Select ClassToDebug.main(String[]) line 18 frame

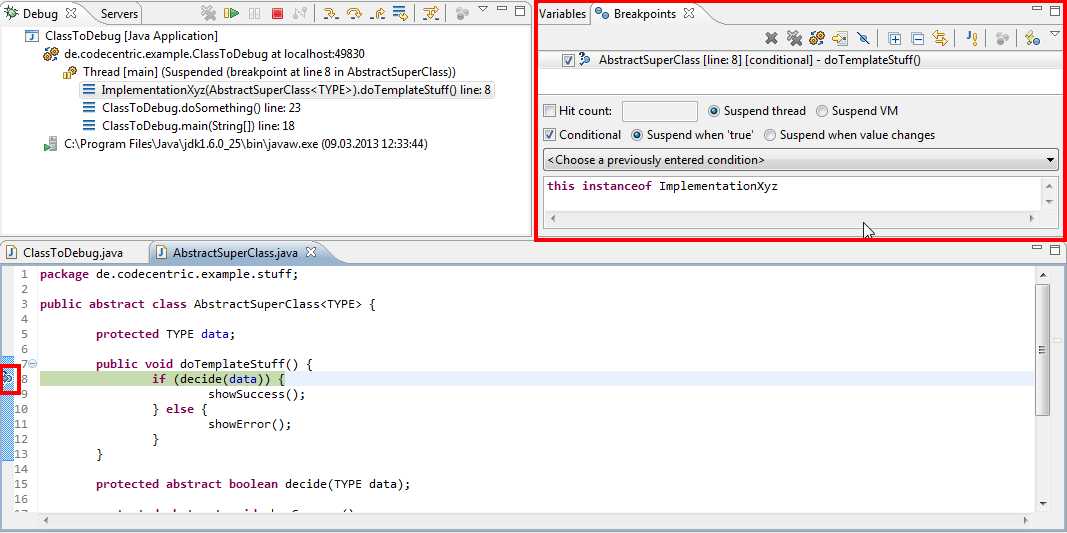198,126
